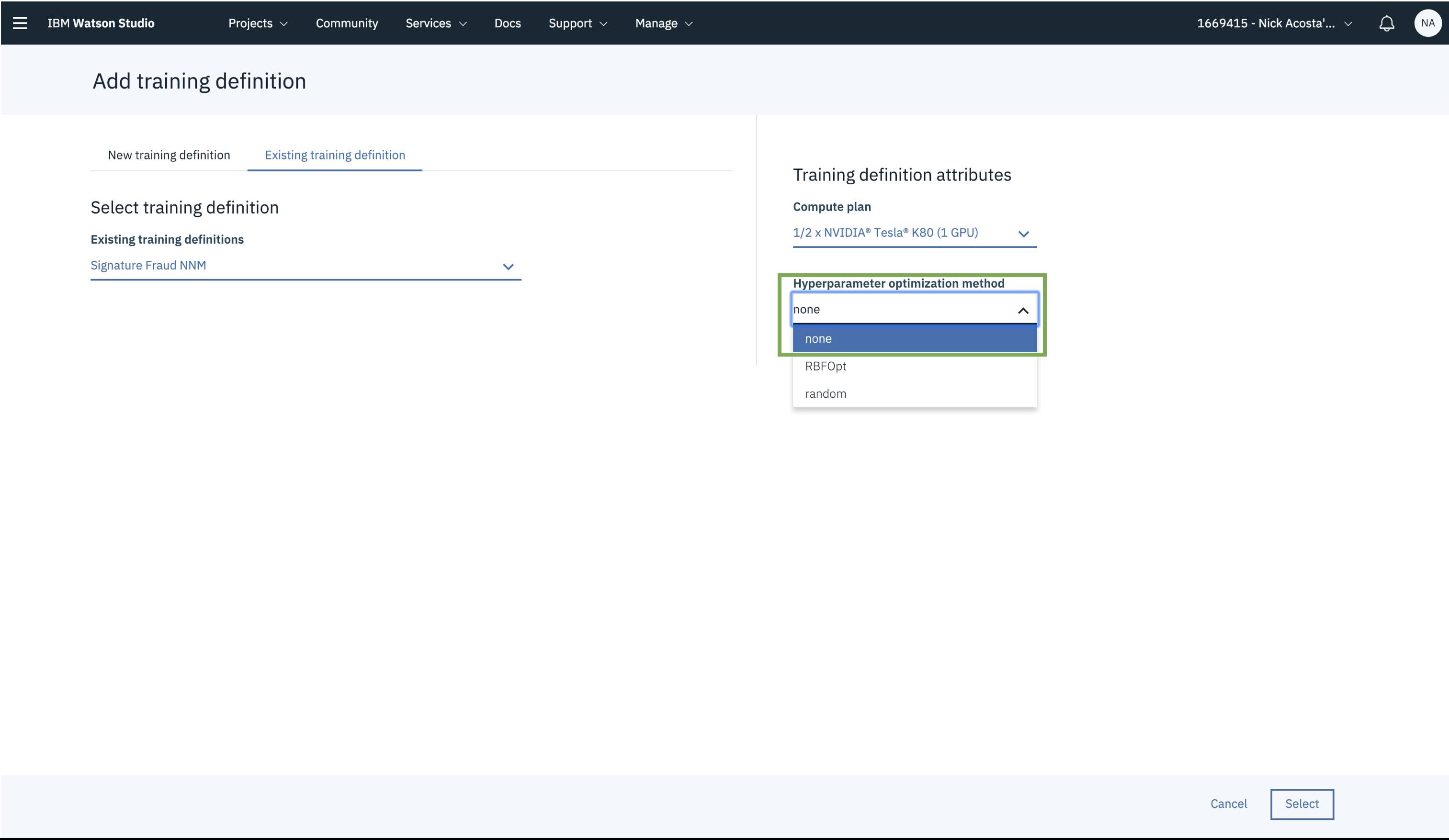Screen dimensions: 1449x840
Task: Collapse the Hyperparameter optimization method dropdown
Action: point(914,310)
